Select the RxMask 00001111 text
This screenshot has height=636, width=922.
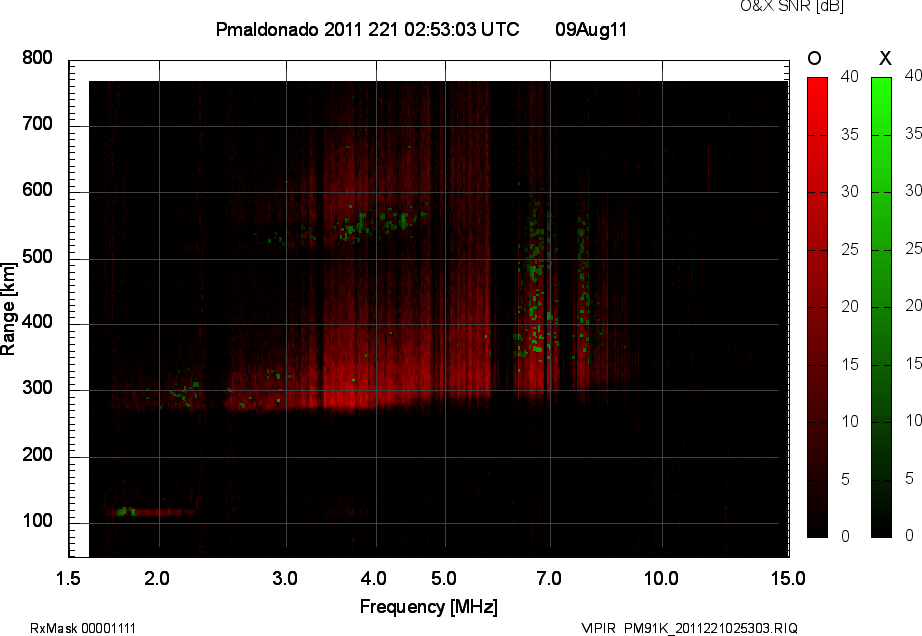click(x=83, y=628)
